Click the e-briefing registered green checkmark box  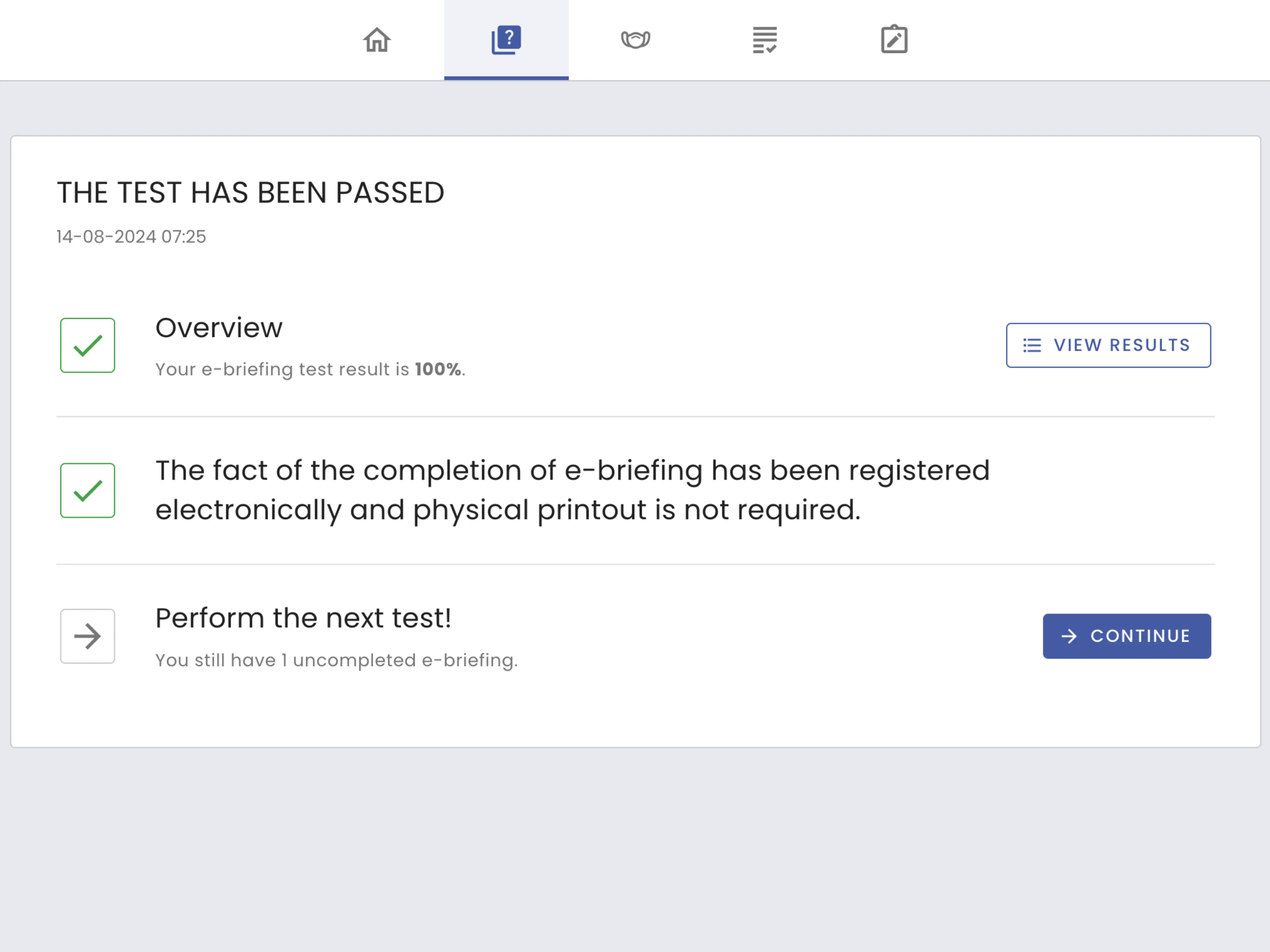(88, 491)
